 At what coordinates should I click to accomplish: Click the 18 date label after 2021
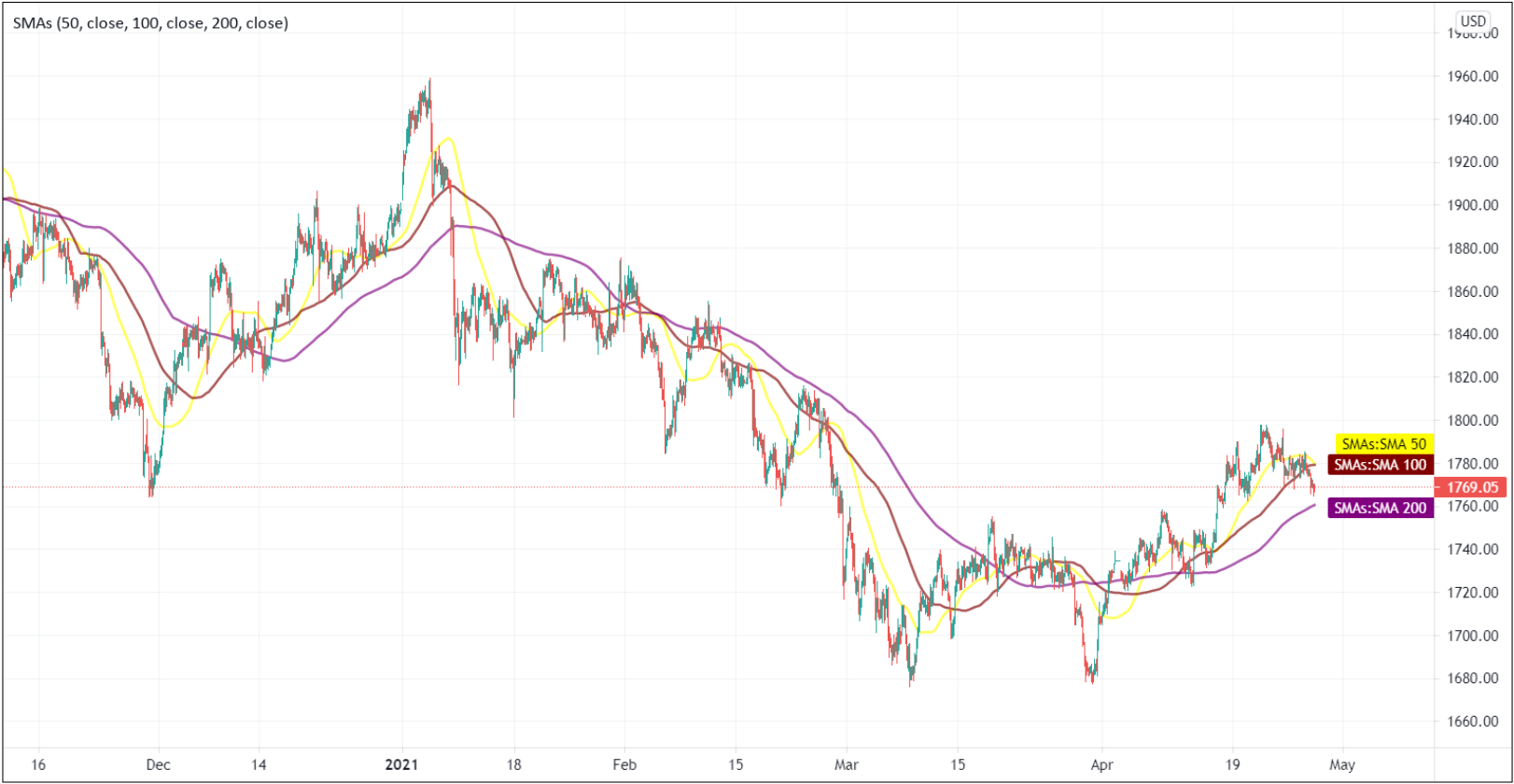click(513, 764)
